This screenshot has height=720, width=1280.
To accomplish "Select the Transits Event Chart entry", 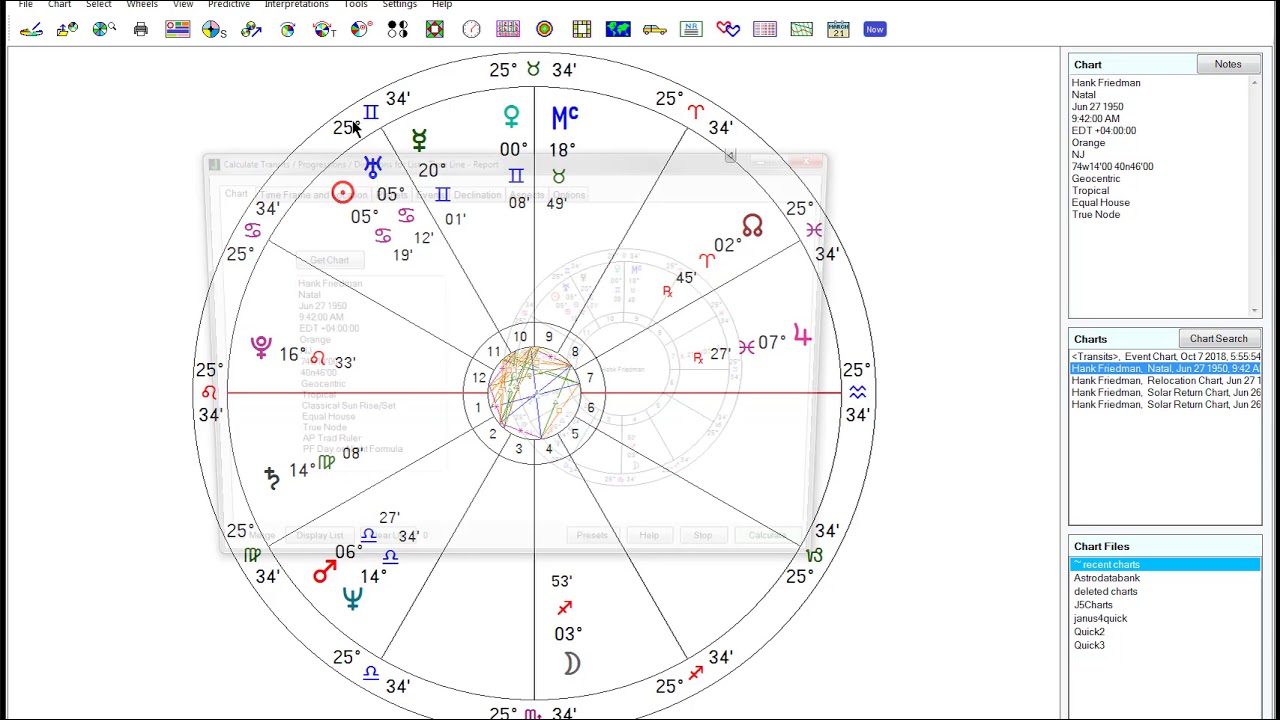I will (1165, 356).
